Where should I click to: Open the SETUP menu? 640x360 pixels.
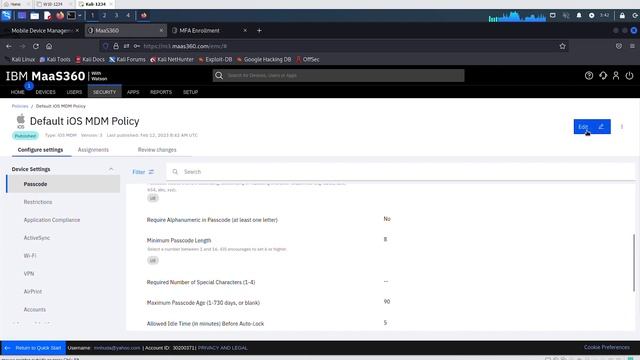tap(190, 92)
